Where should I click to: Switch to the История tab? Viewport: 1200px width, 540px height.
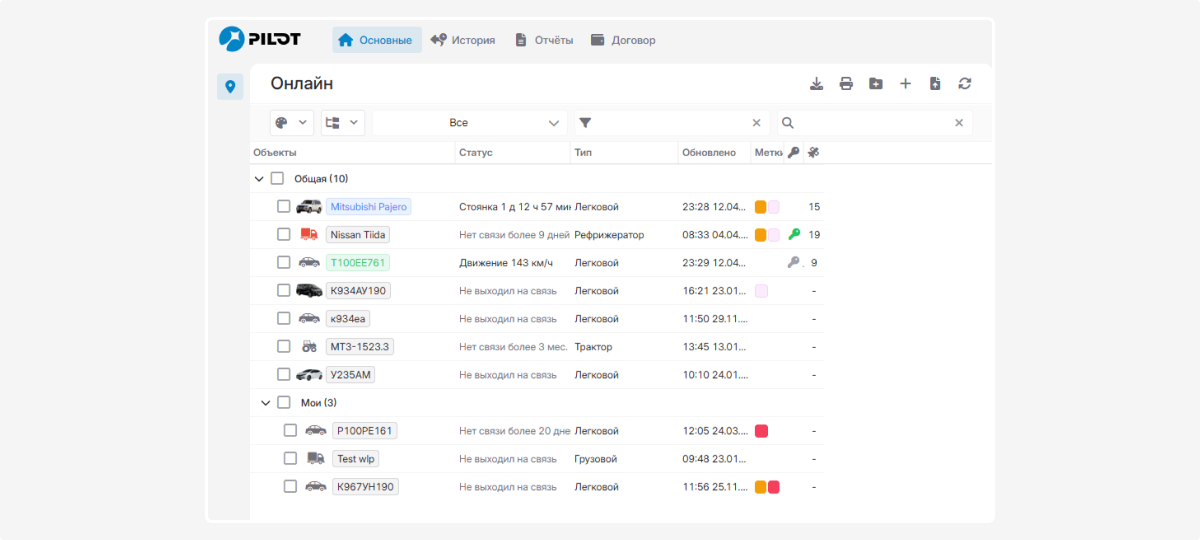coord(463,41)
